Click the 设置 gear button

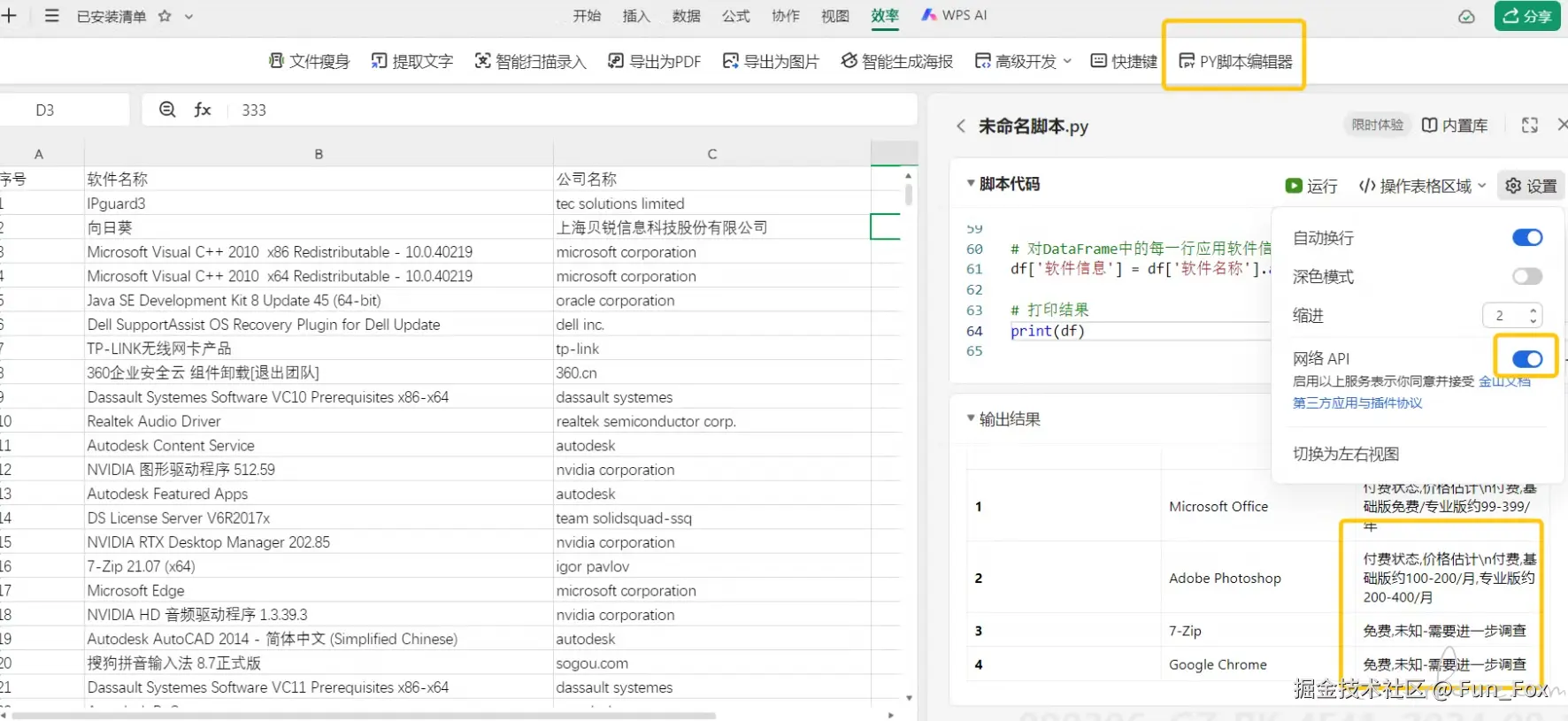[1531, 186]
